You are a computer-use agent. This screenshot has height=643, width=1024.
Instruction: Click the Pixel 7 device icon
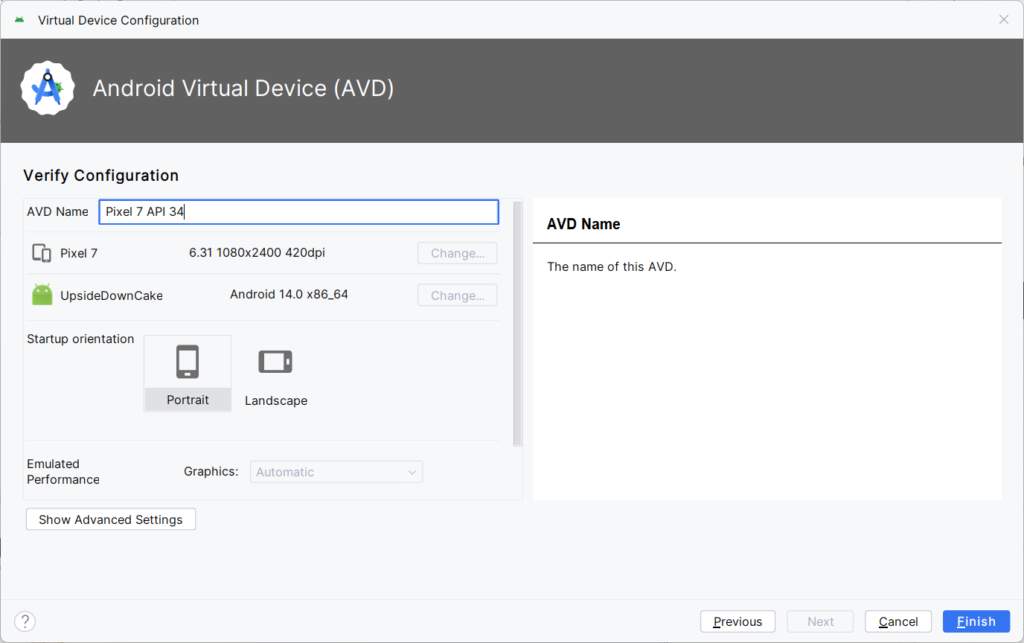point(42,253)
